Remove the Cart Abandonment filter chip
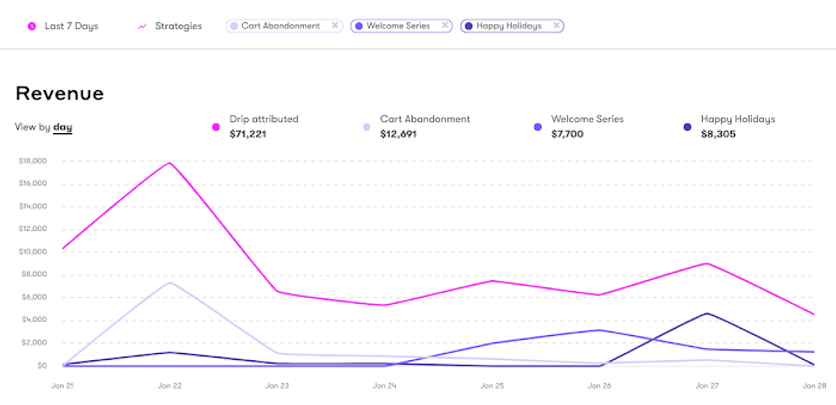Viewport: 836px width, 405px height. (x=335, y=25)
